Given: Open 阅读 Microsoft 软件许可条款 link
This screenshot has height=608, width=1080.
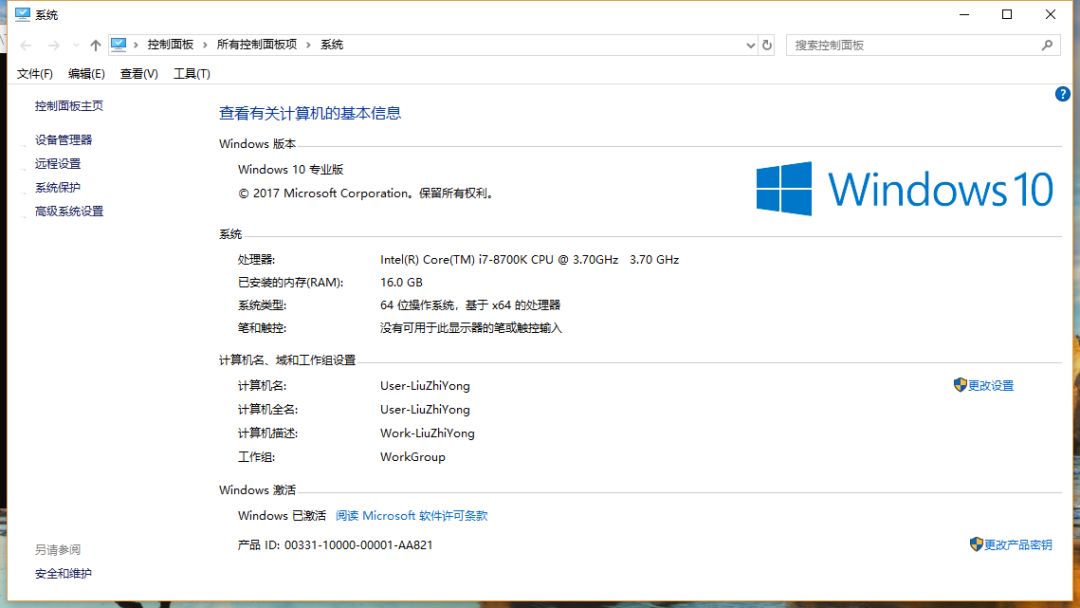Looking at the screenshot, I should (411, 516).
